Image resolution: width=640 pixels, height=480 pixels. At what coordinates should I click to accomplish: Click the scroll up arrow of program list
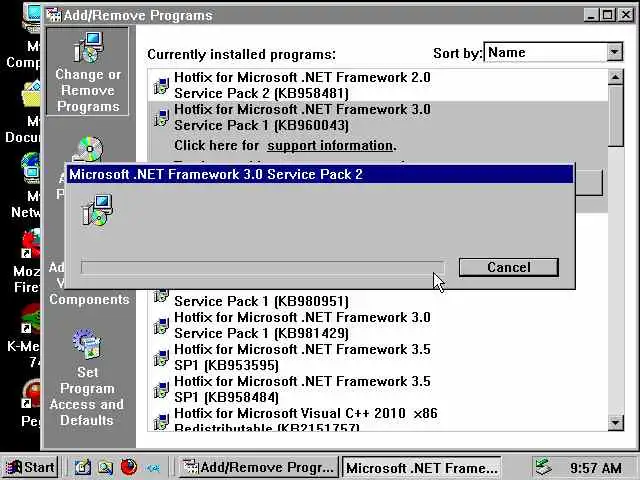pyautogui.click(x=616, y=77)
